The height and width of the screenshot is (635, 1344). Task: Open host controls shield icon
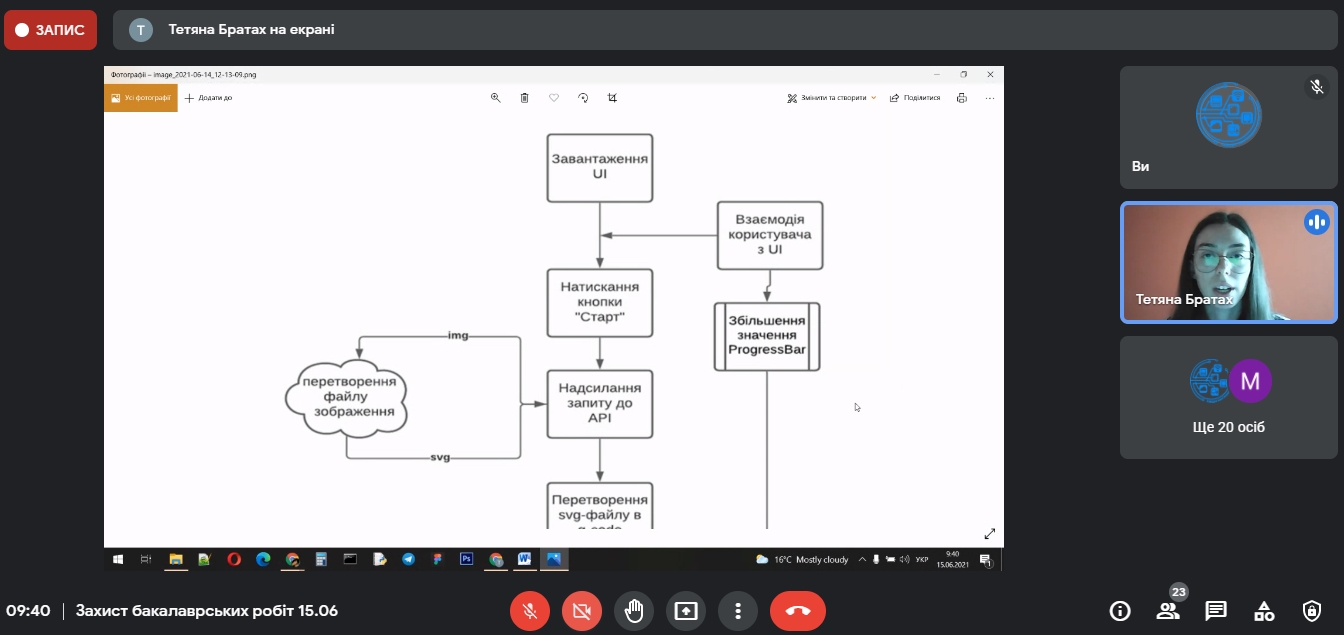pyautogui.click(x=1312, y=611)
